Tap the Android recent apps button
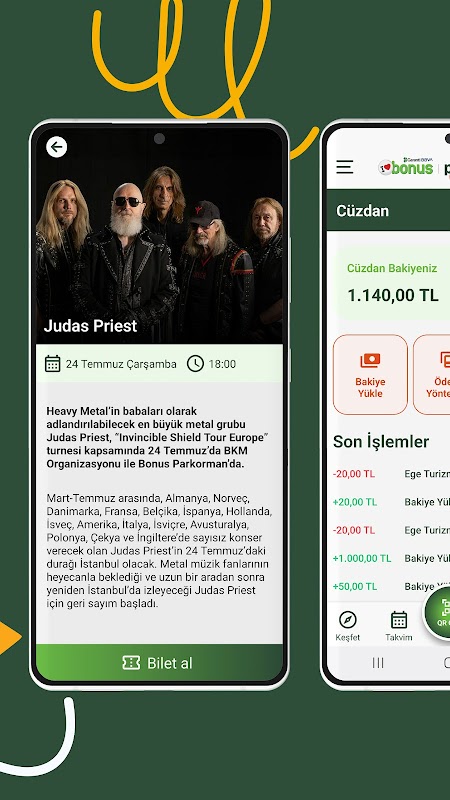The width and height of the screenshot is (450, 800). coord(378,663)
